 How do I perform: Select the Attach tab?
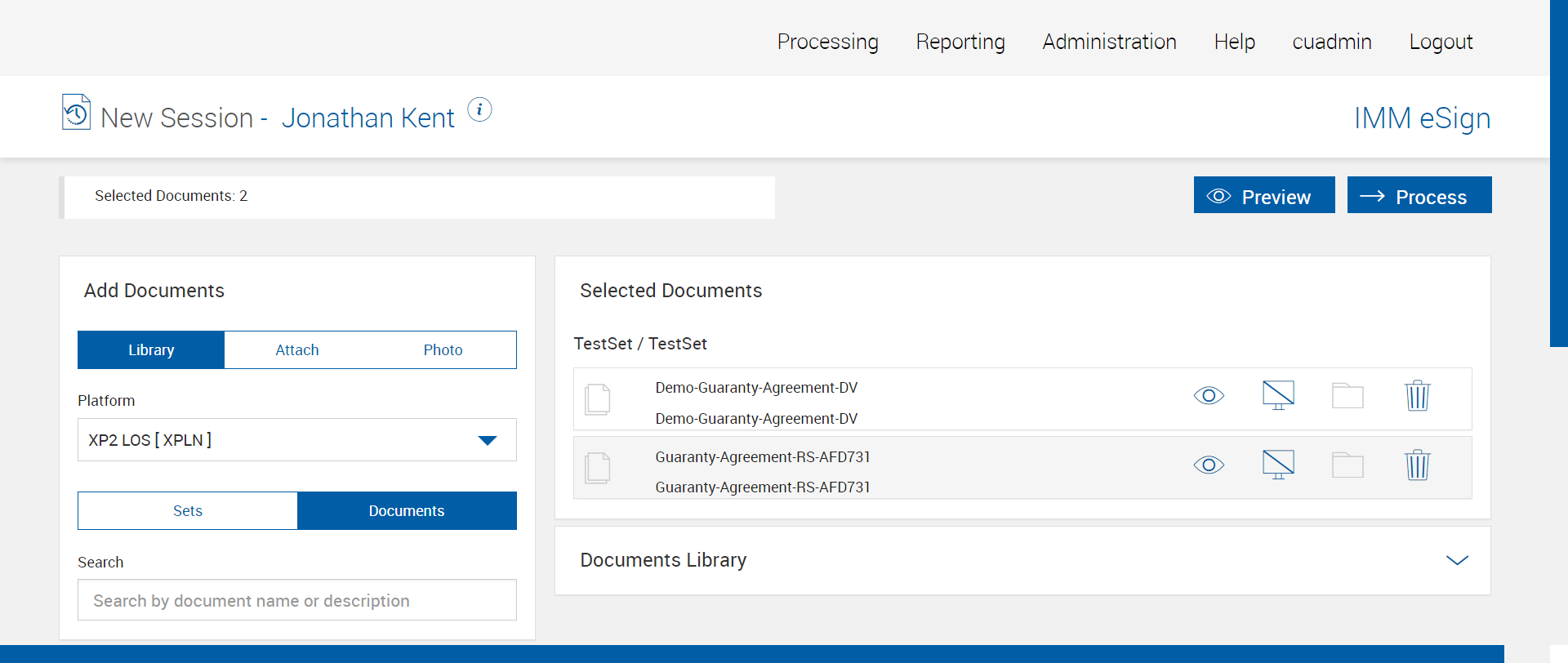pos(297,350)
